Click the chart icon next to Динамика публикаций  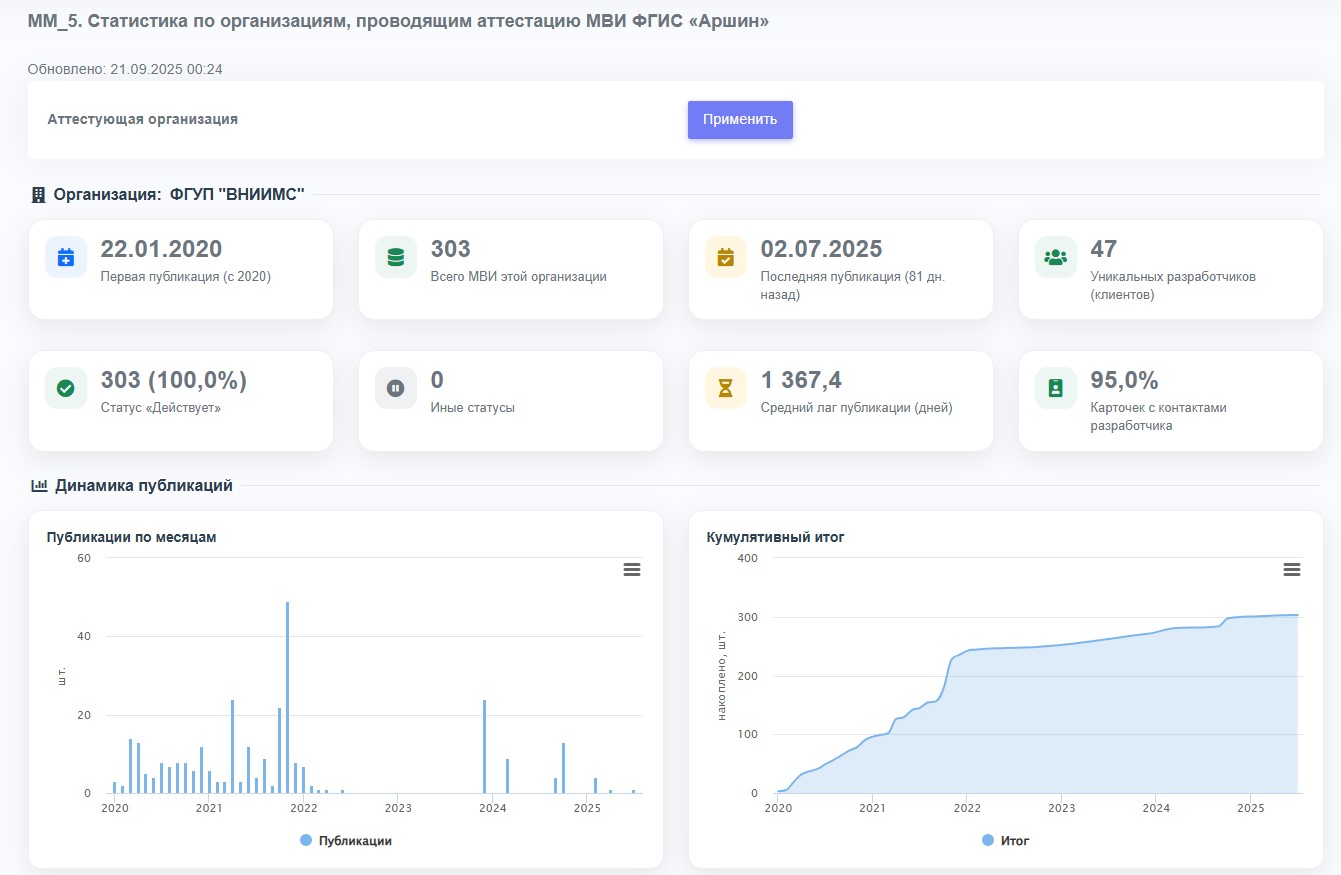[x=39, y=486]
